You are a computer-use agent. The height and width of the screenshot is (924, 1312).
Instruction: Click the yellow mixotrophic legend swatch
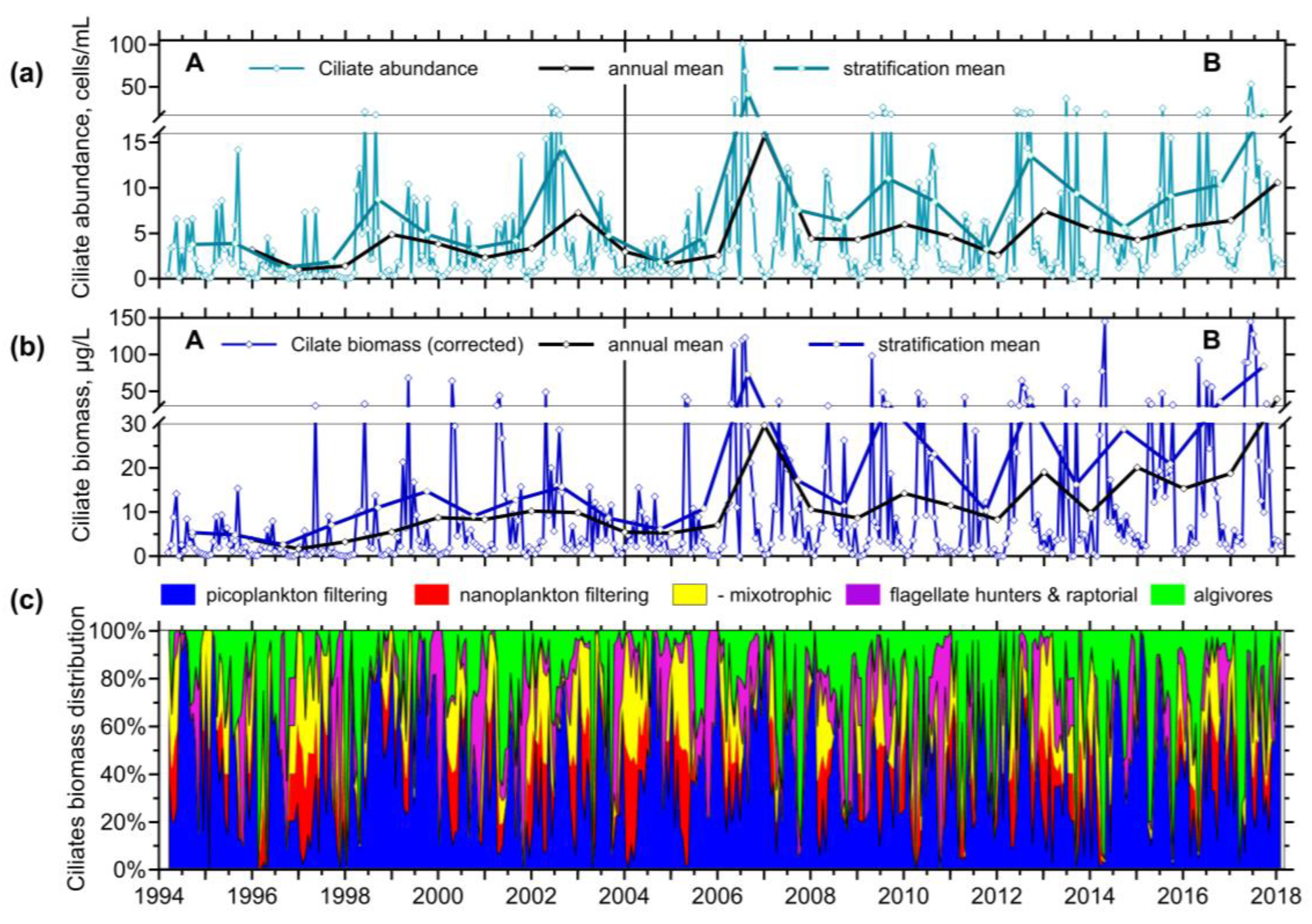(689, 595)
